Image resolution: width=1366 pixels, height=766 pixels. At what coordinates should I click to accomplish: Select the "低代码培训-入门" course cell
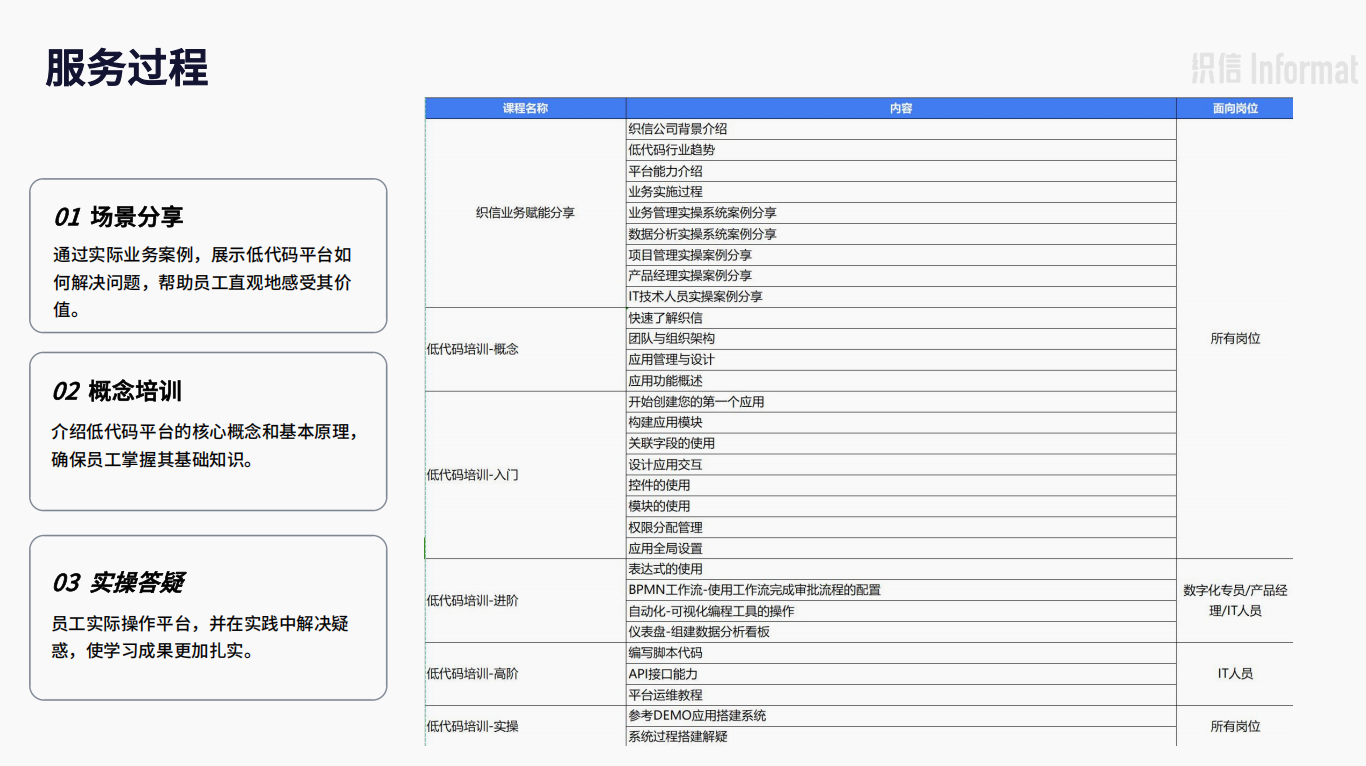525,475
